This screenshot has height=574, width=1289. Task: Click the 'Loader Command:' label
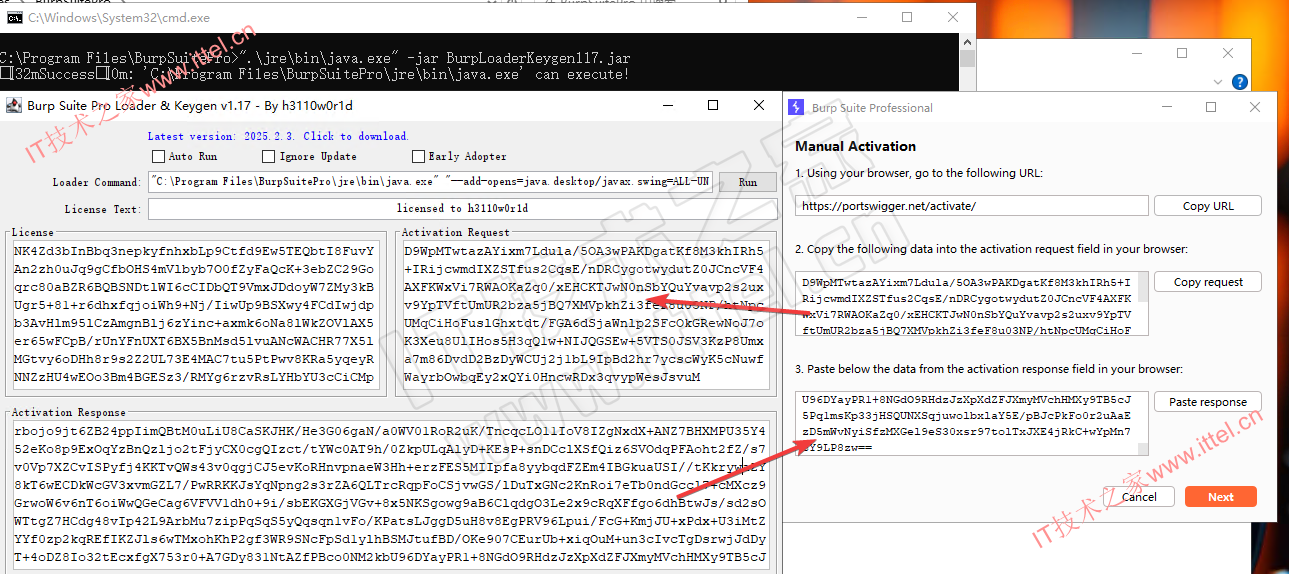tap(97, 183)
